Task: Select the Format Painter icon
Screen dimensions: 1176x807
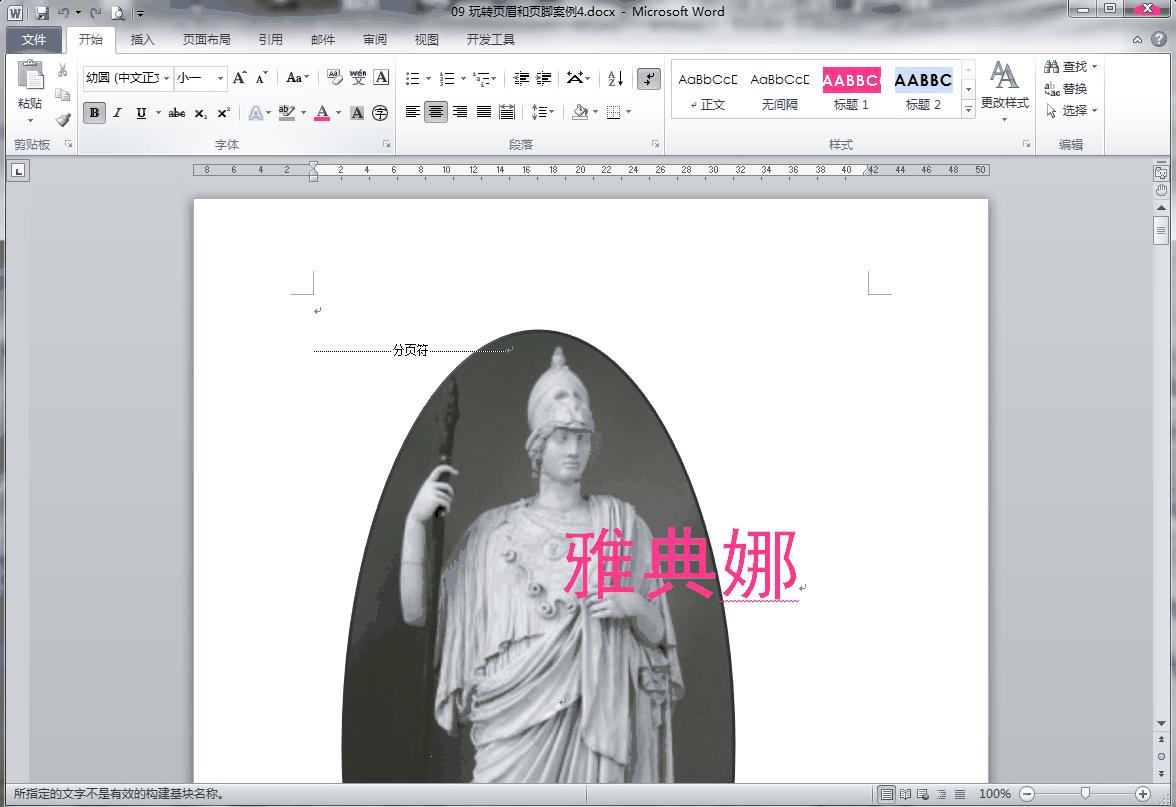Action: (x=62, y=118)
